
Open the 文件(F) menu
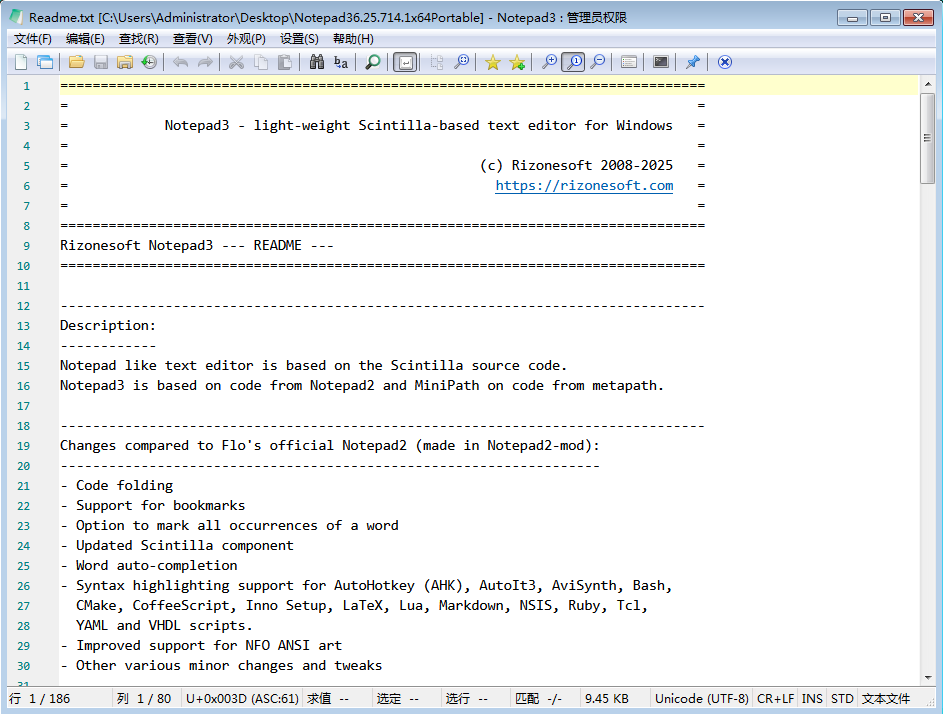click(x=32, y=39)
